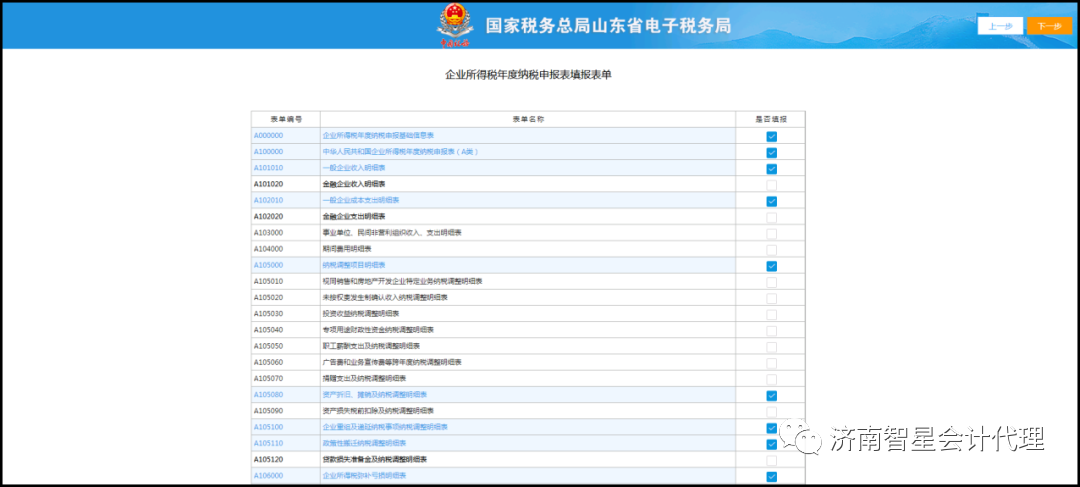Uncheck the A102010 一般企业成本支出 checkbox
This screenshot has height=487, width=1080.
pos(771,201)
